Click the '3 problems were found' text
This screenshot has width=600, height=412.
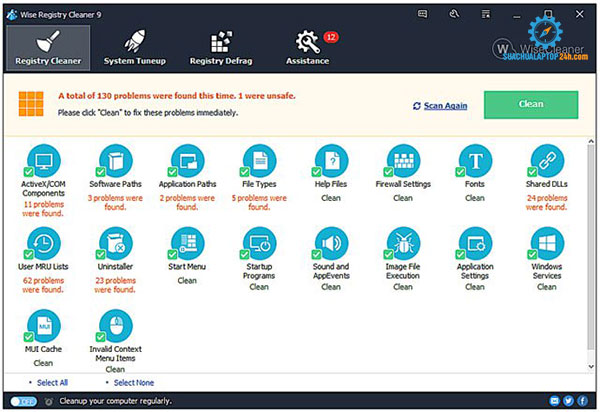coord(115,202)
